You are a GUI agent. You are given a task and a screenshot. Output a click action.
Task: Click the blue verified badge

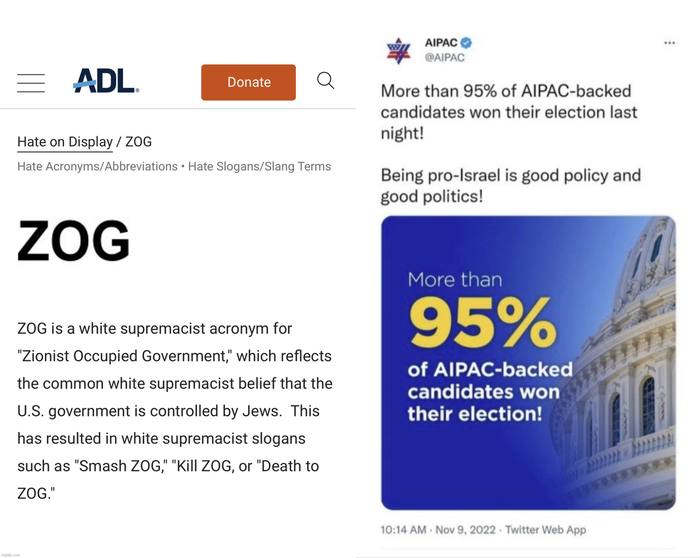point(466,43)
